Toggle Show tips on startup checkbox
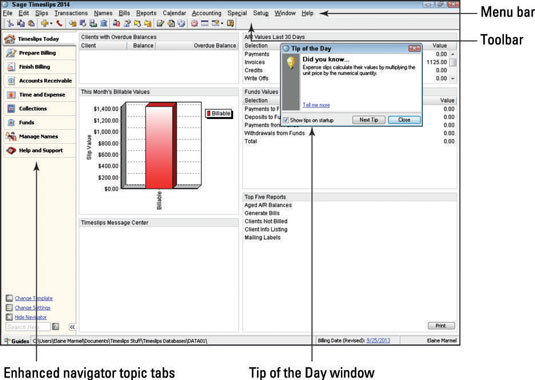Screen dimensions: 535x380 pyautogui.click(x=286, y=120)
